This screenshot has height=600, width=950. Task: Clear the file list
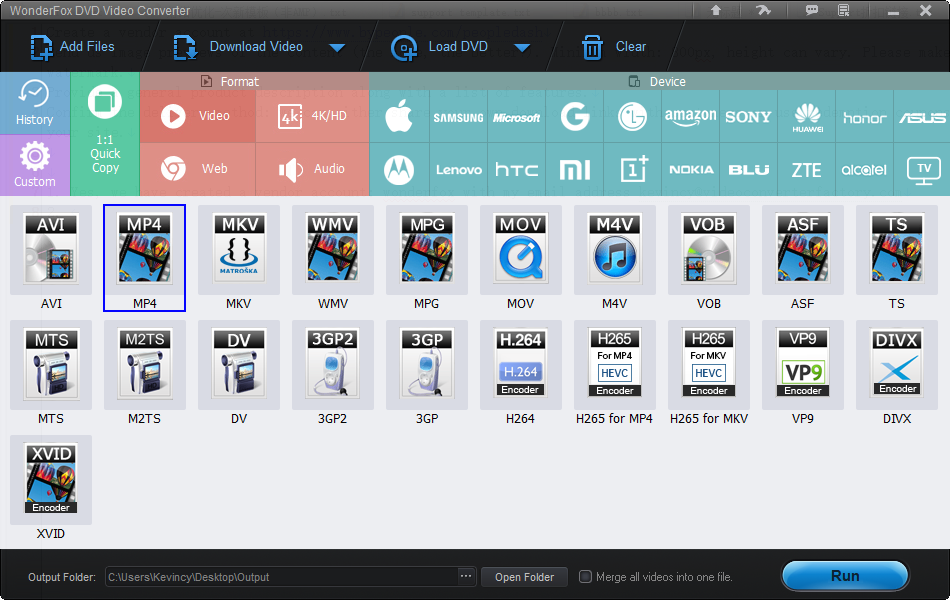(614, 47)
